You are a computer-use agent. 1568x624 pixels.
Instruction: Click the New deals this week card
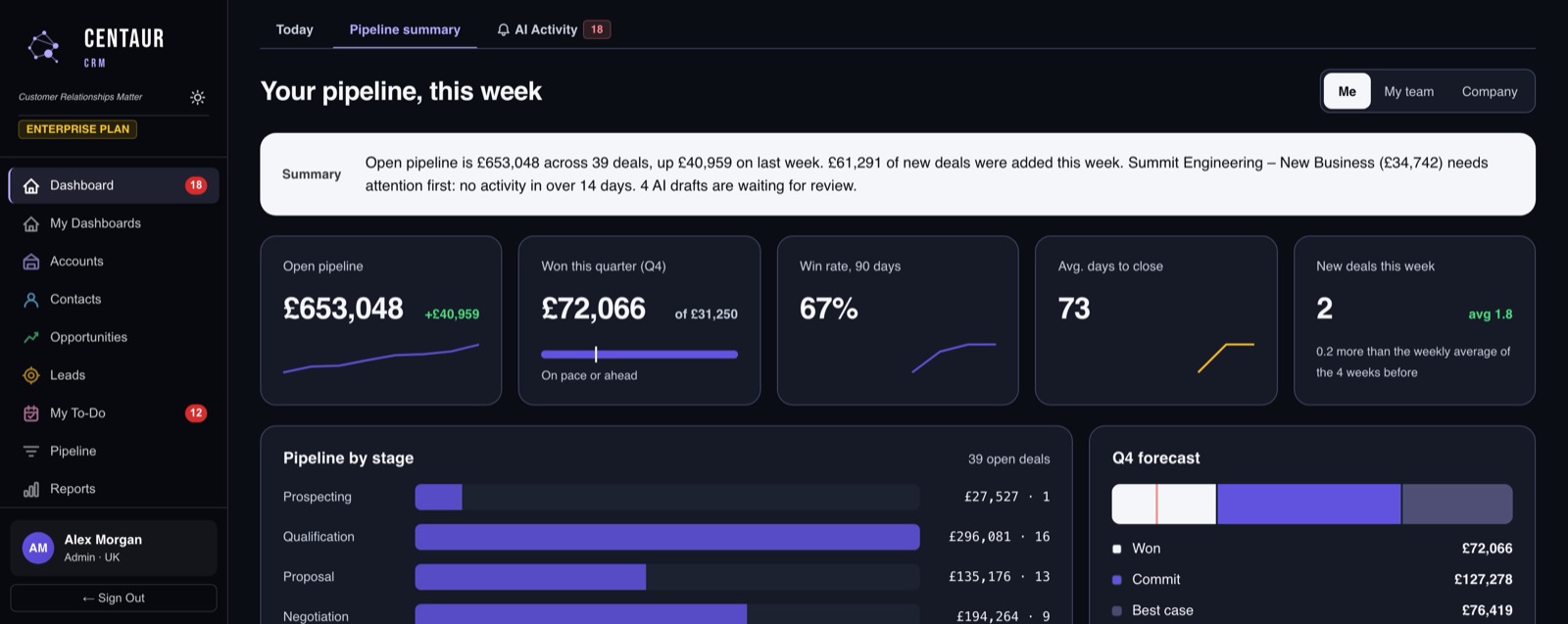(x=1414, y=320)
